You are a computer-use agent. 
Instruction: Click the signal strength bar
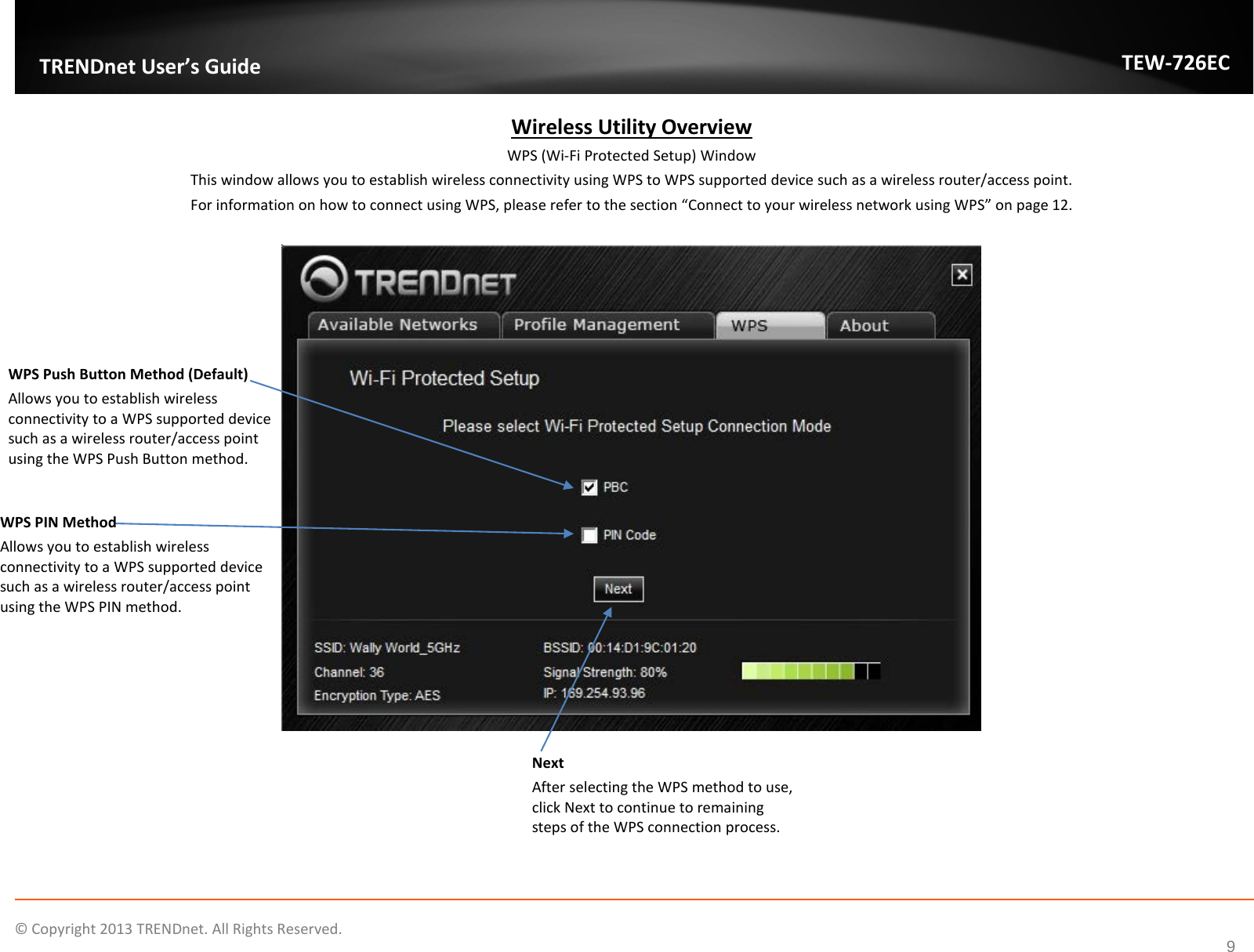pos(811,671)
